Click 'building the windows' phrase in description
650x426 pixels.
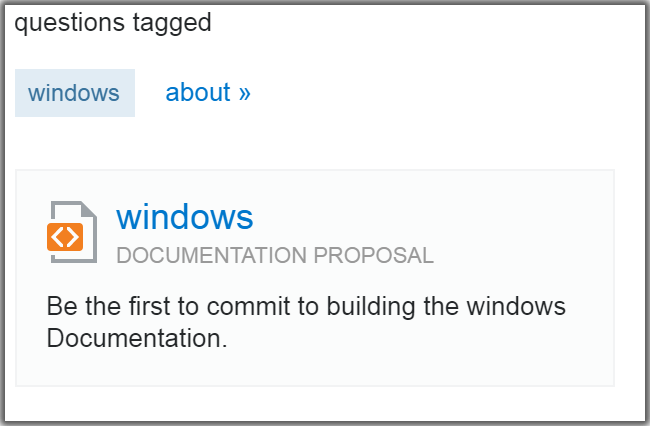(446, 306)
